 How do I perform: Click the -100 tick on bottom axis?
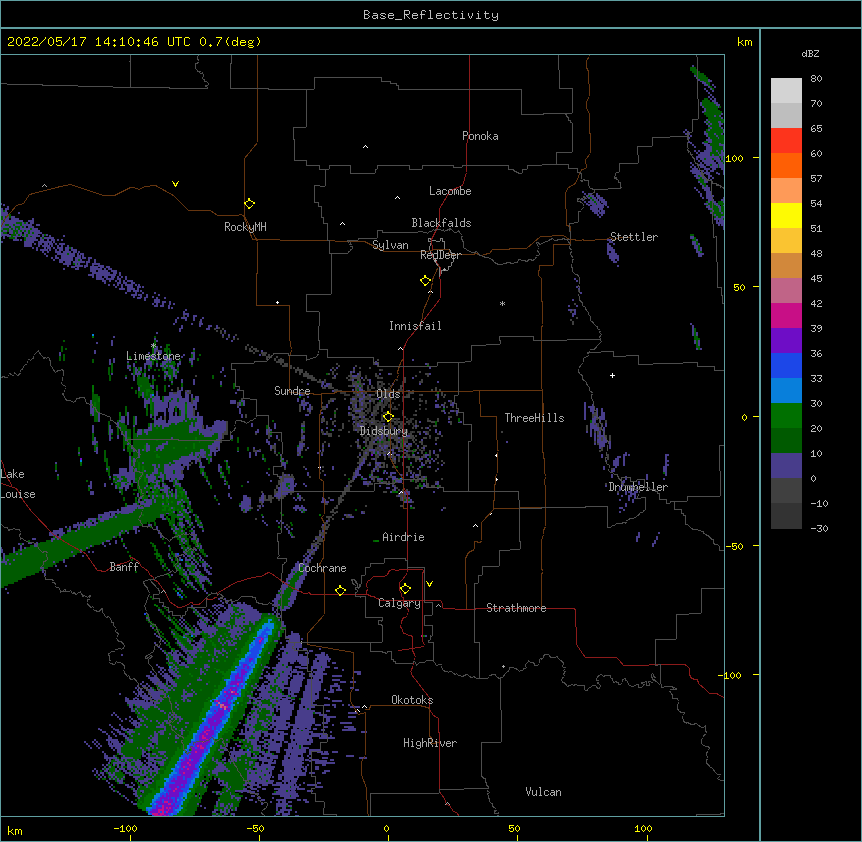click(x=125, y=829)
